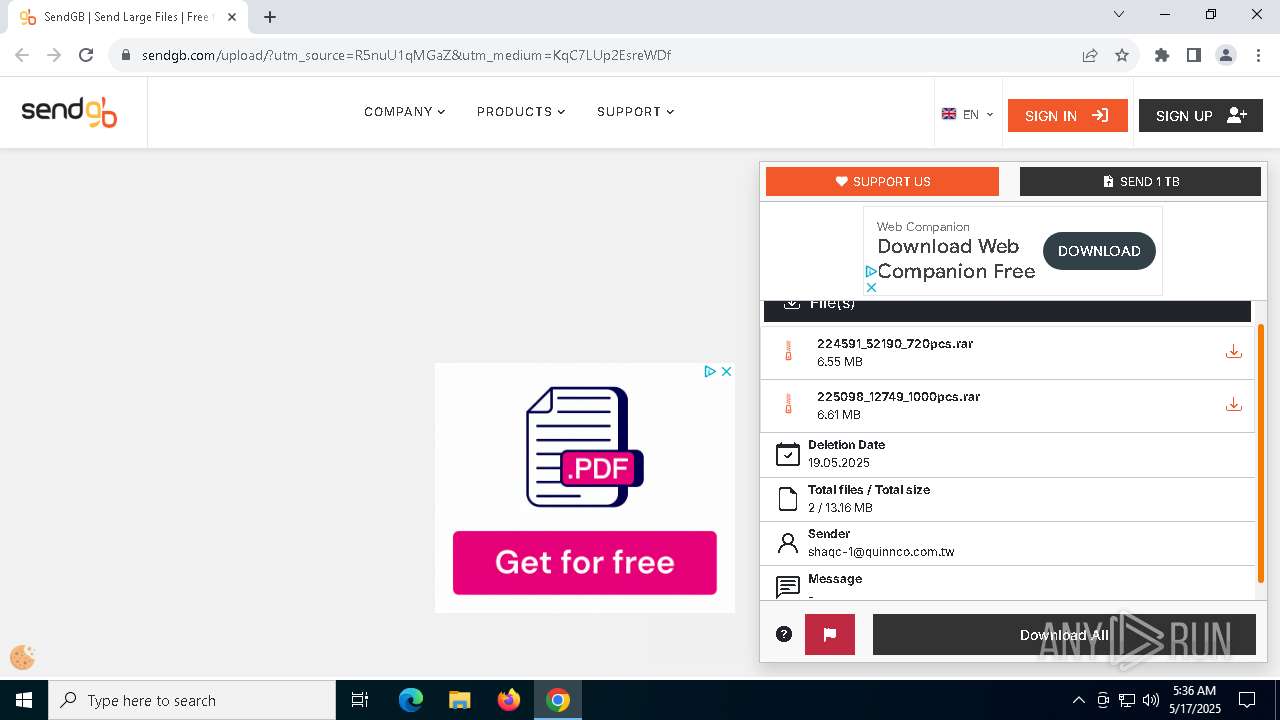
Task: Open Chrome three-dot menu
Action: pyautogui.click(x=1257, y=55)
